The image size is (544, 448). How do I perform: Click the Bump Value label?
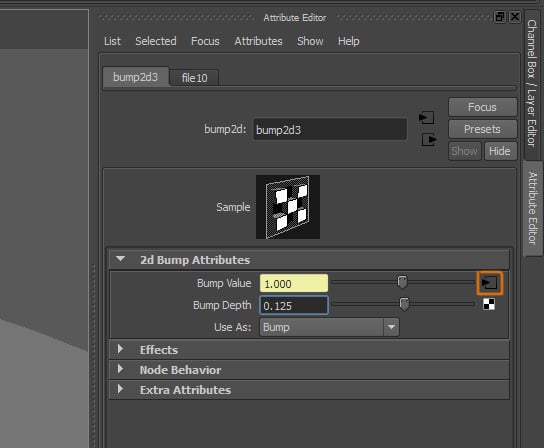point(224,283)
